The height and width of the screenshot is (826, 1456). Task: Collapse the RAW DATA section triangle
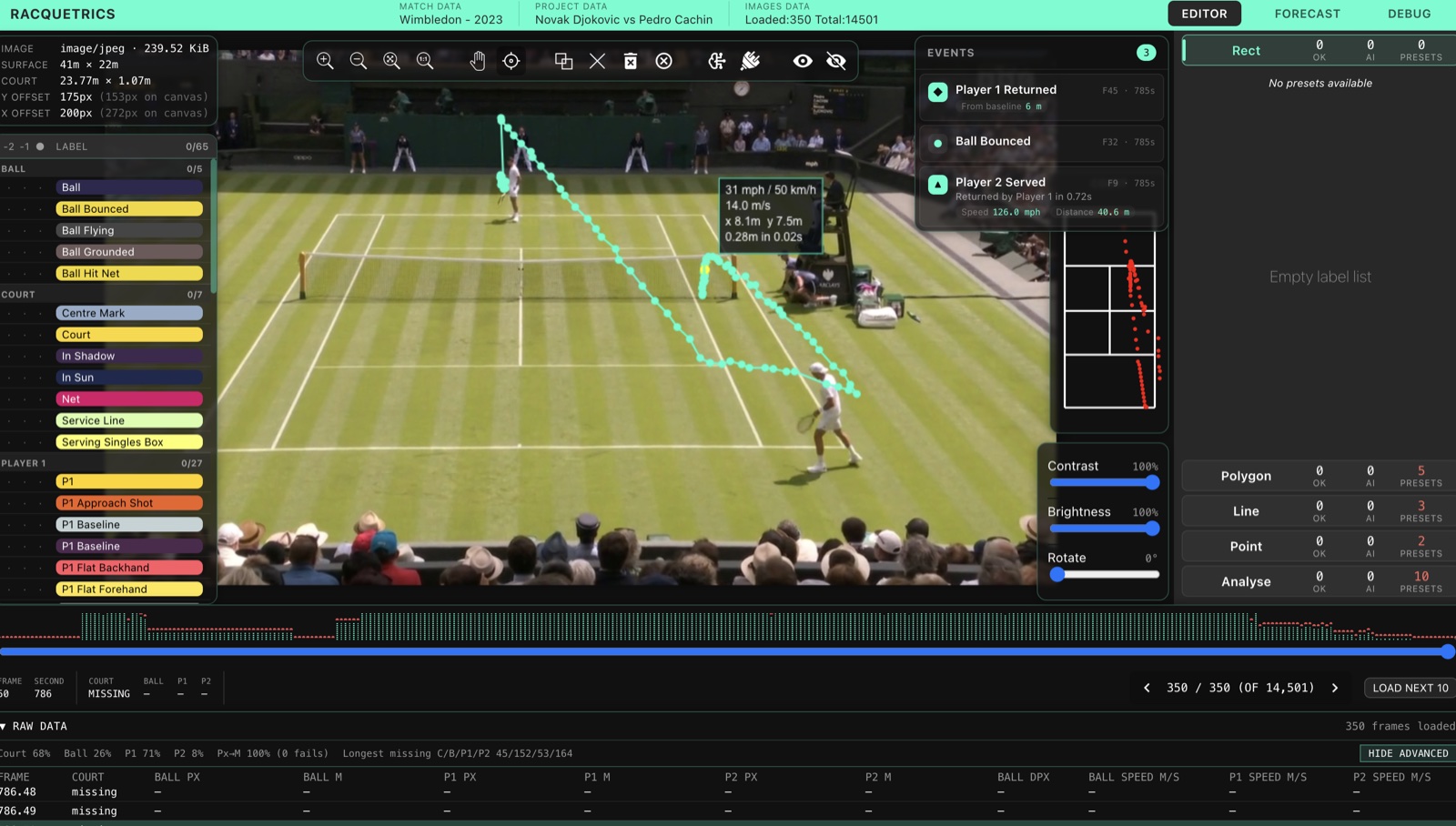pos(4,726)
